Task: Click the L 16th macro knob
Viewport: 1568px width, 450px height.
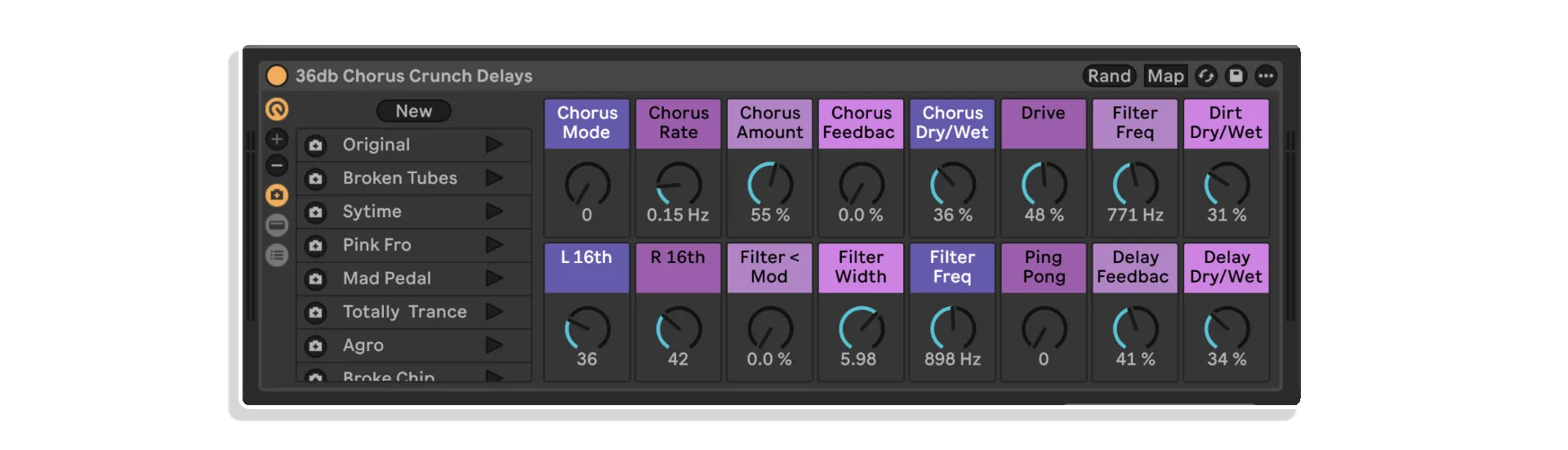Action: (x=587, y=329)
